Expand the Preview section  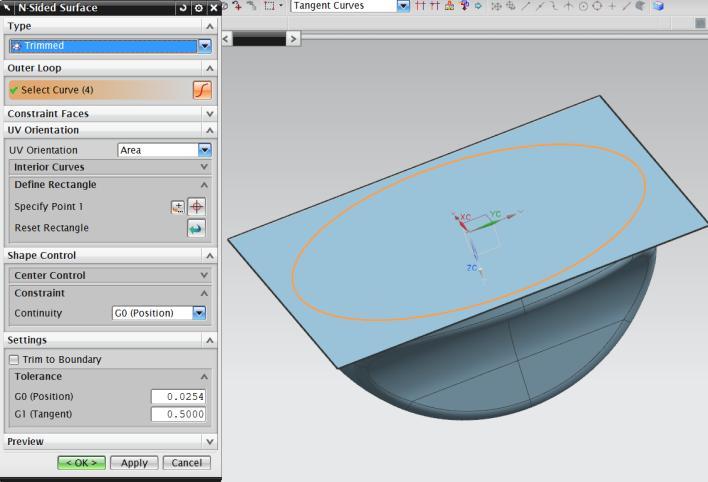click(210, 441)
